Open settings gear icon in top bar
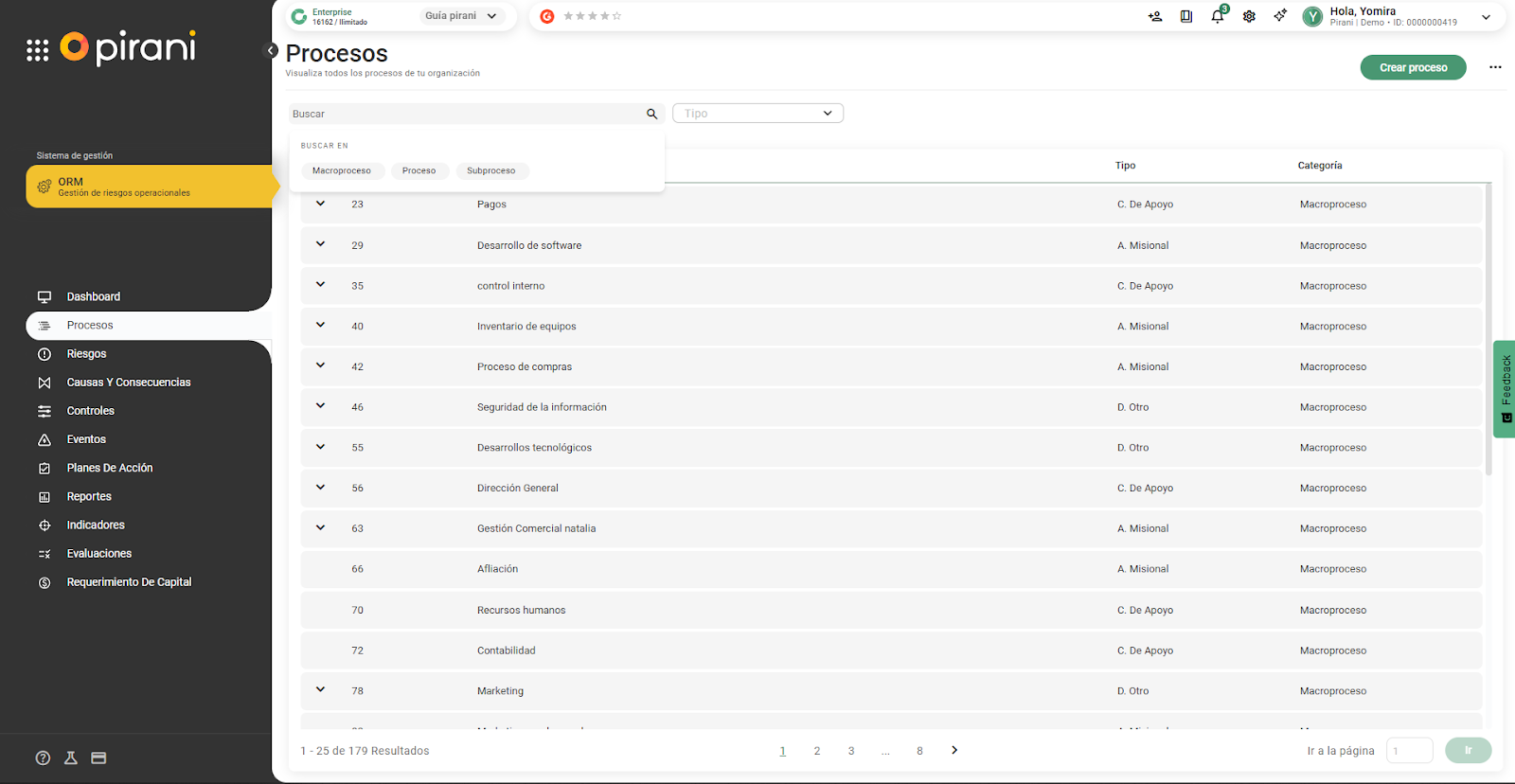Screen dimensions: 1515x784 tap(1249, 16)
